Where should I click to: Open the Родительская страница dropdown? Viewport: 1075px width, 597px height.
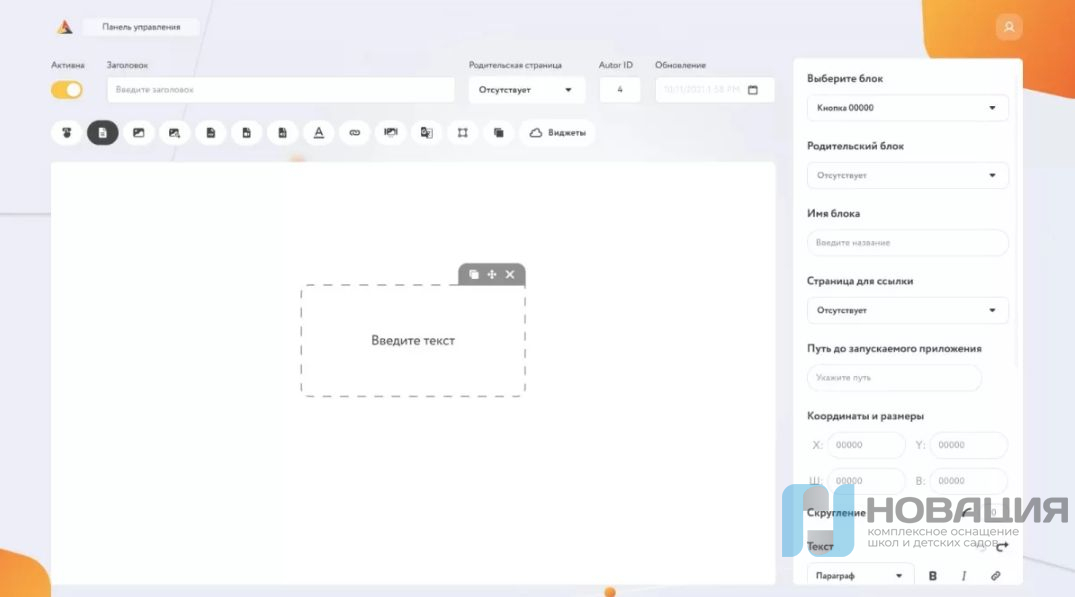[526, 90]
